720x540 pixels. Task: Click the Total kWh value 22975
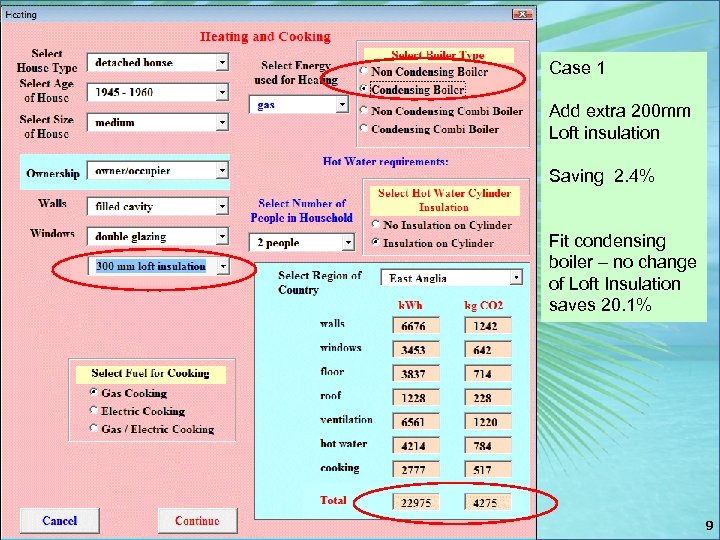point(416,502)
